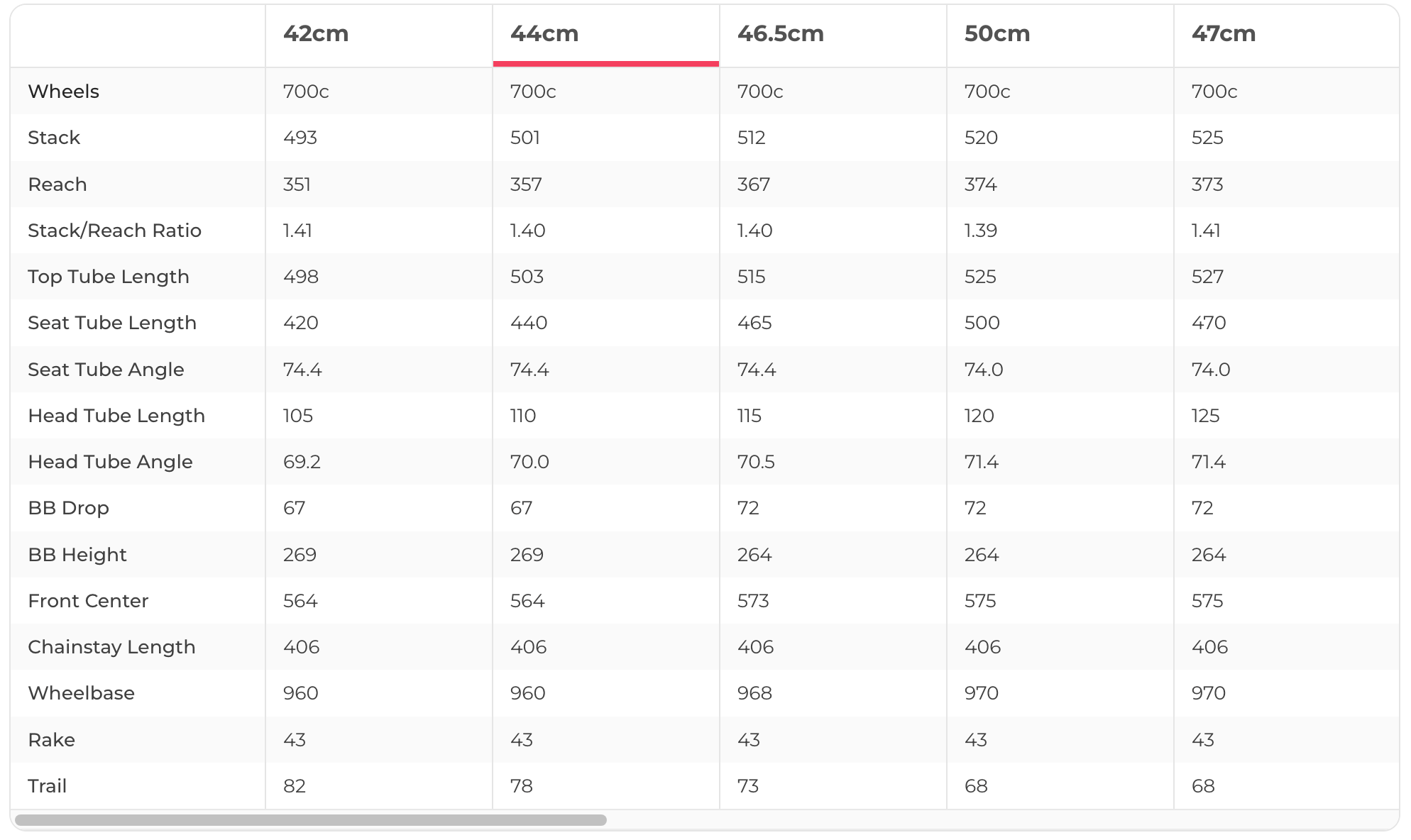Click the Trail row label
Viewport: 1411px width, 840px height.
point(47,786)
